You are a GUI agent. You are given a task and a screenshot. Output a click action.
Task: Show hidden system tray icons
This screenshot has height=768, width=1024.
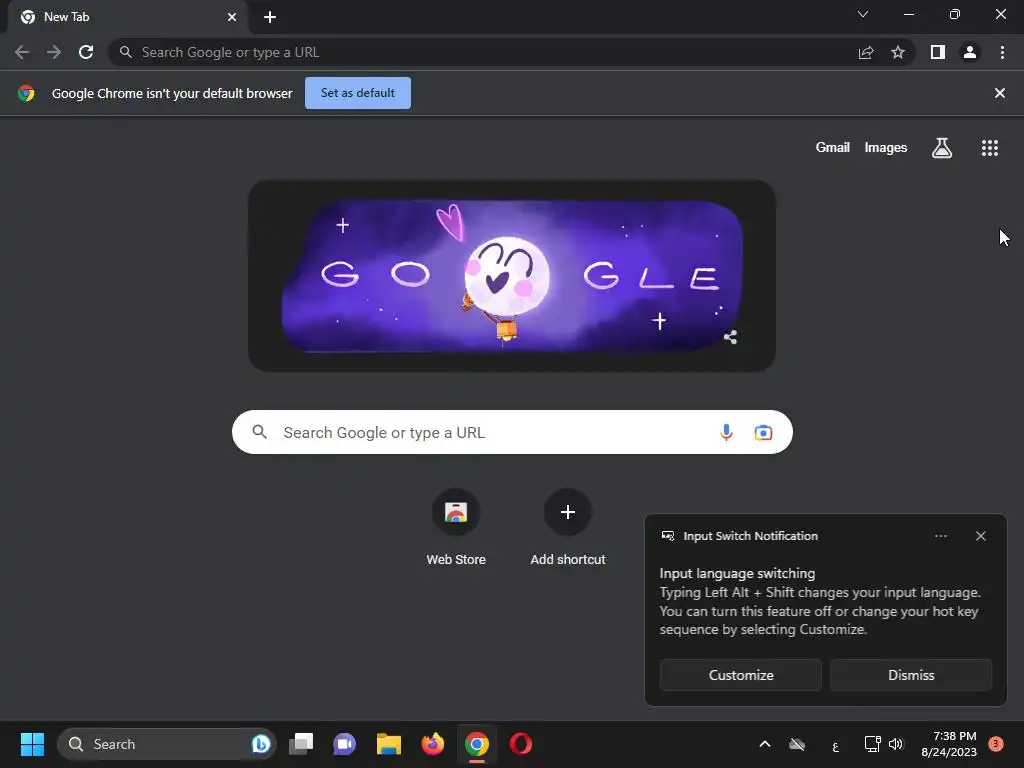(x=765, y=744)
